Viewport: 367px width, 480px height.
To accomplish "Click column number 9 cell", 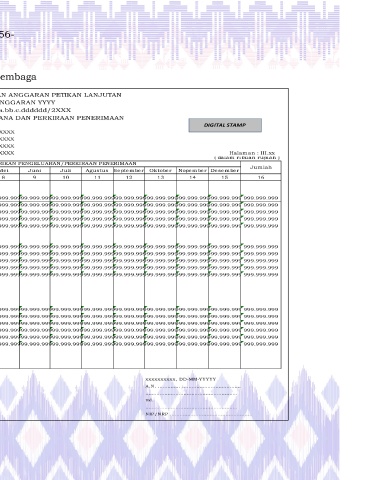I will [x=35, y=177].
